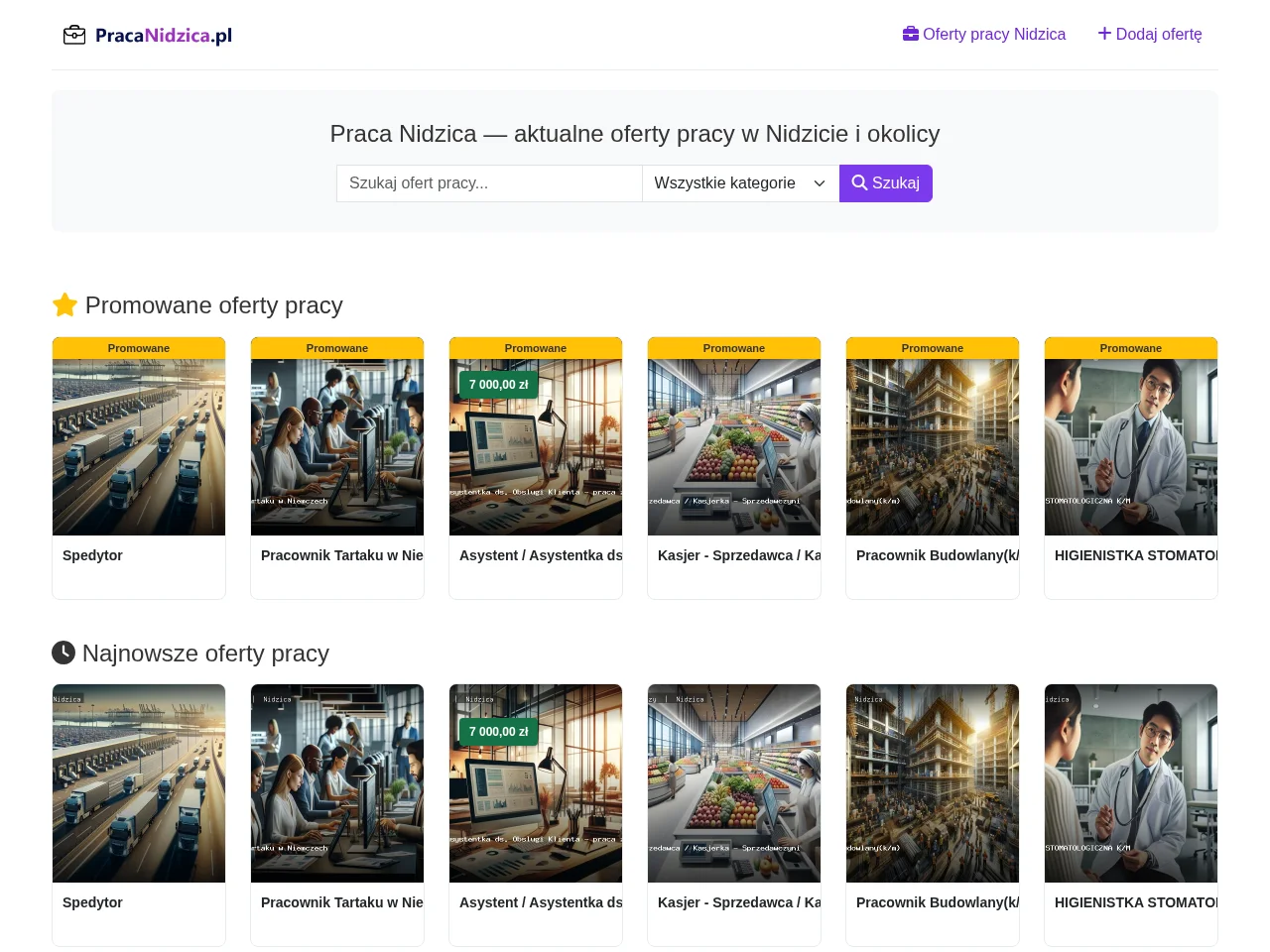Viewport: 1270px width, 952px height.
Task: Open newest Pracownik Budowlany job image
Action: tap(933, 783)
